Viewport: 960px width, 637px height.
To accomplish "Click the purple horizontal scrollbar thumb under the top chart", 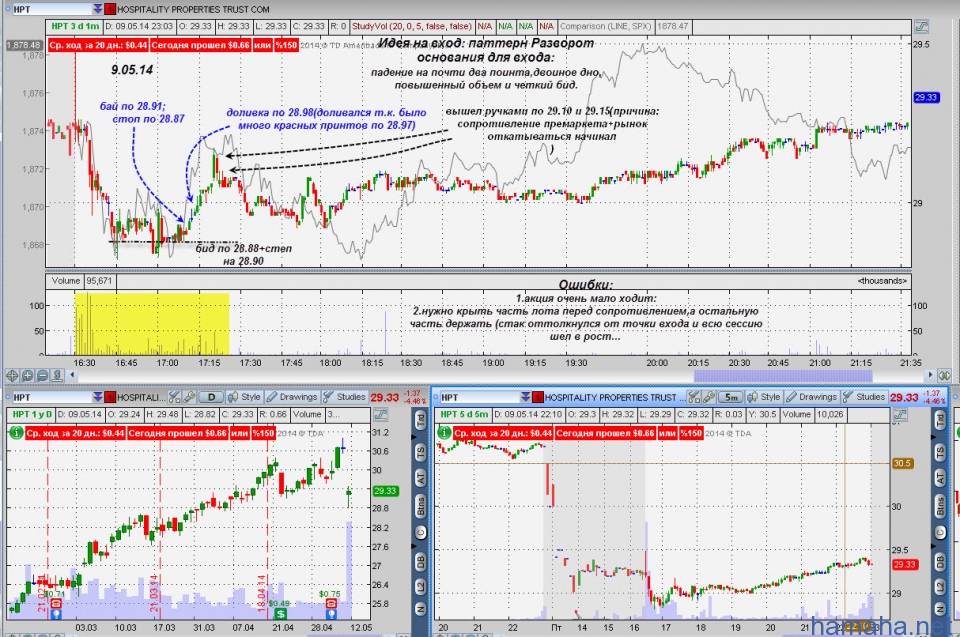I will coord(782,375).
